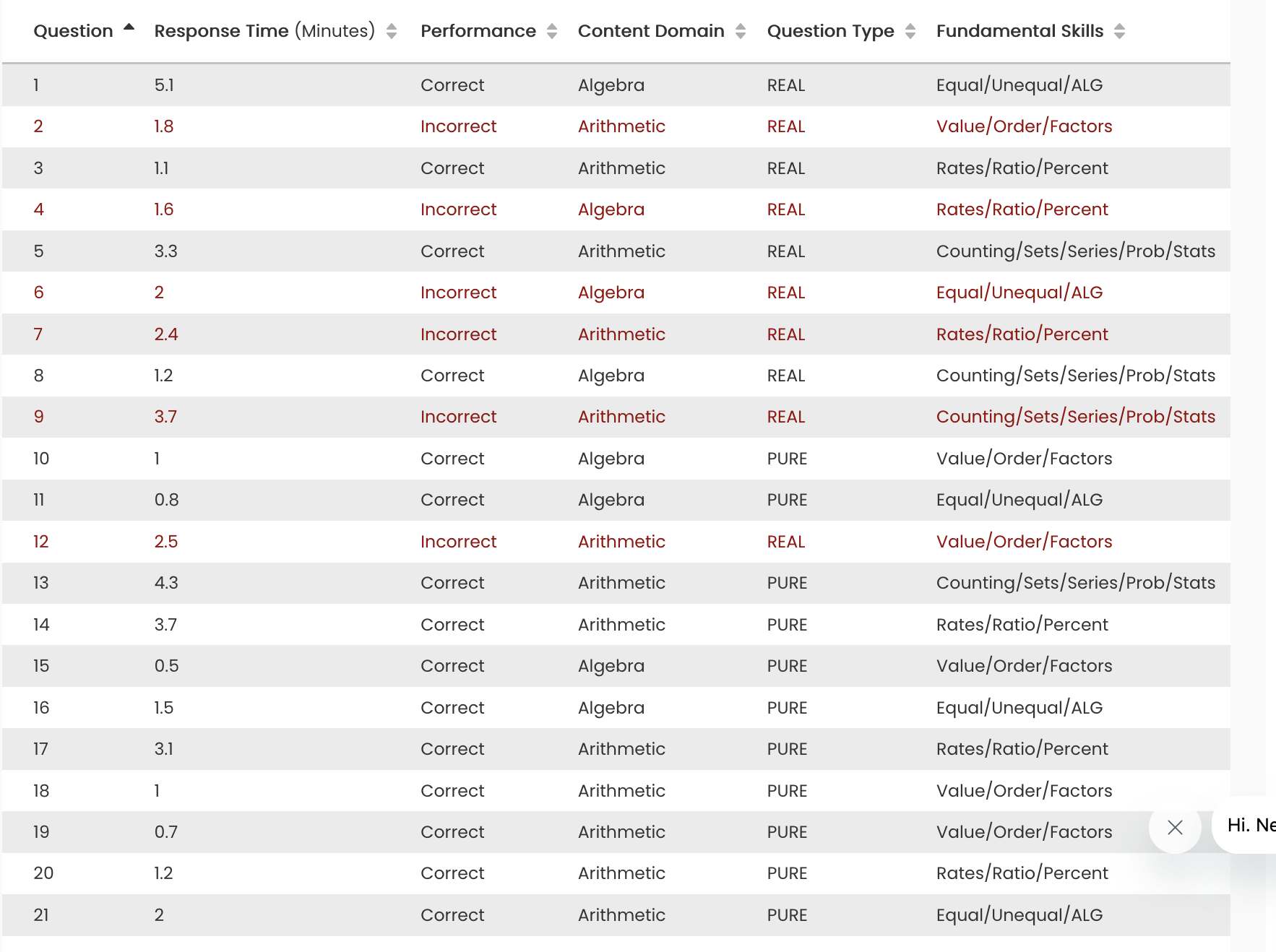This screenshot has width=1276, height=952.
Task: Click the Question Type sort arrows
Action: click(910, 31)
